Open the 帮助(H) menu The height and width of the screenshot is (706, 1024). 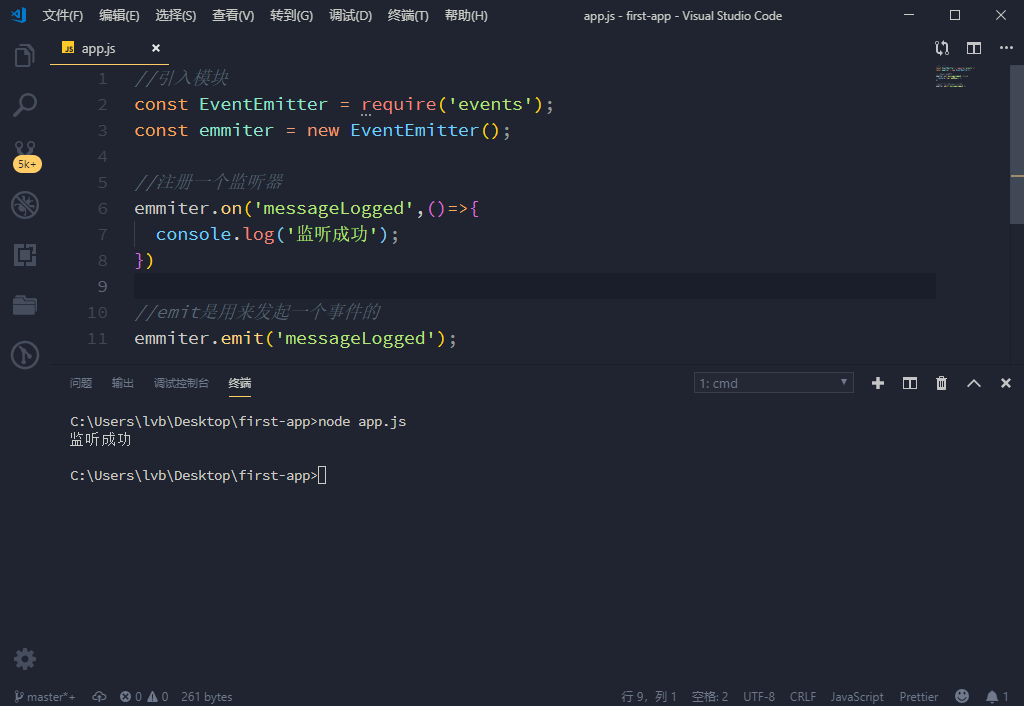tap(466, 16)
